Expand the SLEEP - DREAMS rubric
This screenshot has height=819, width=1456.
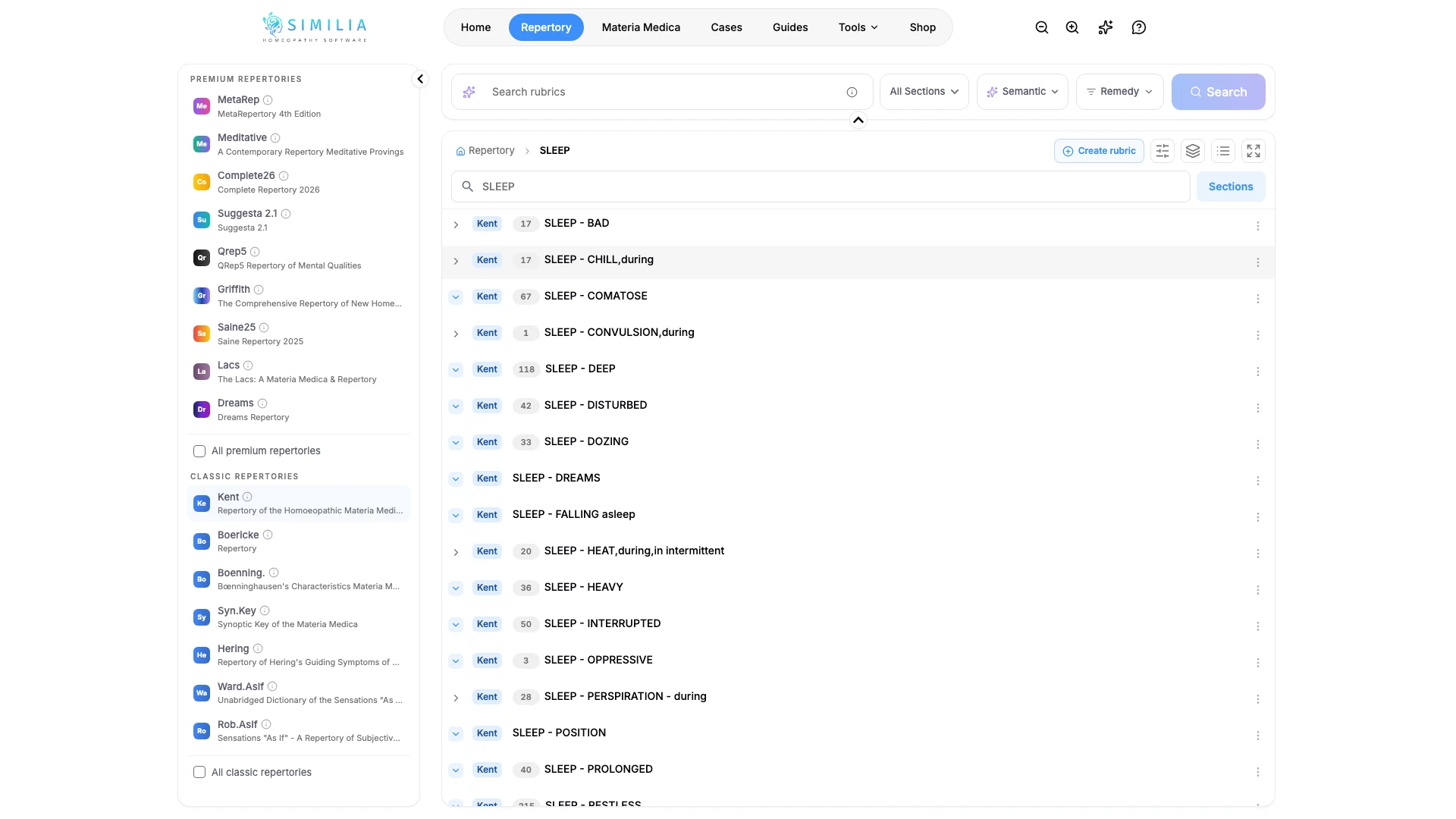[456, 479]
